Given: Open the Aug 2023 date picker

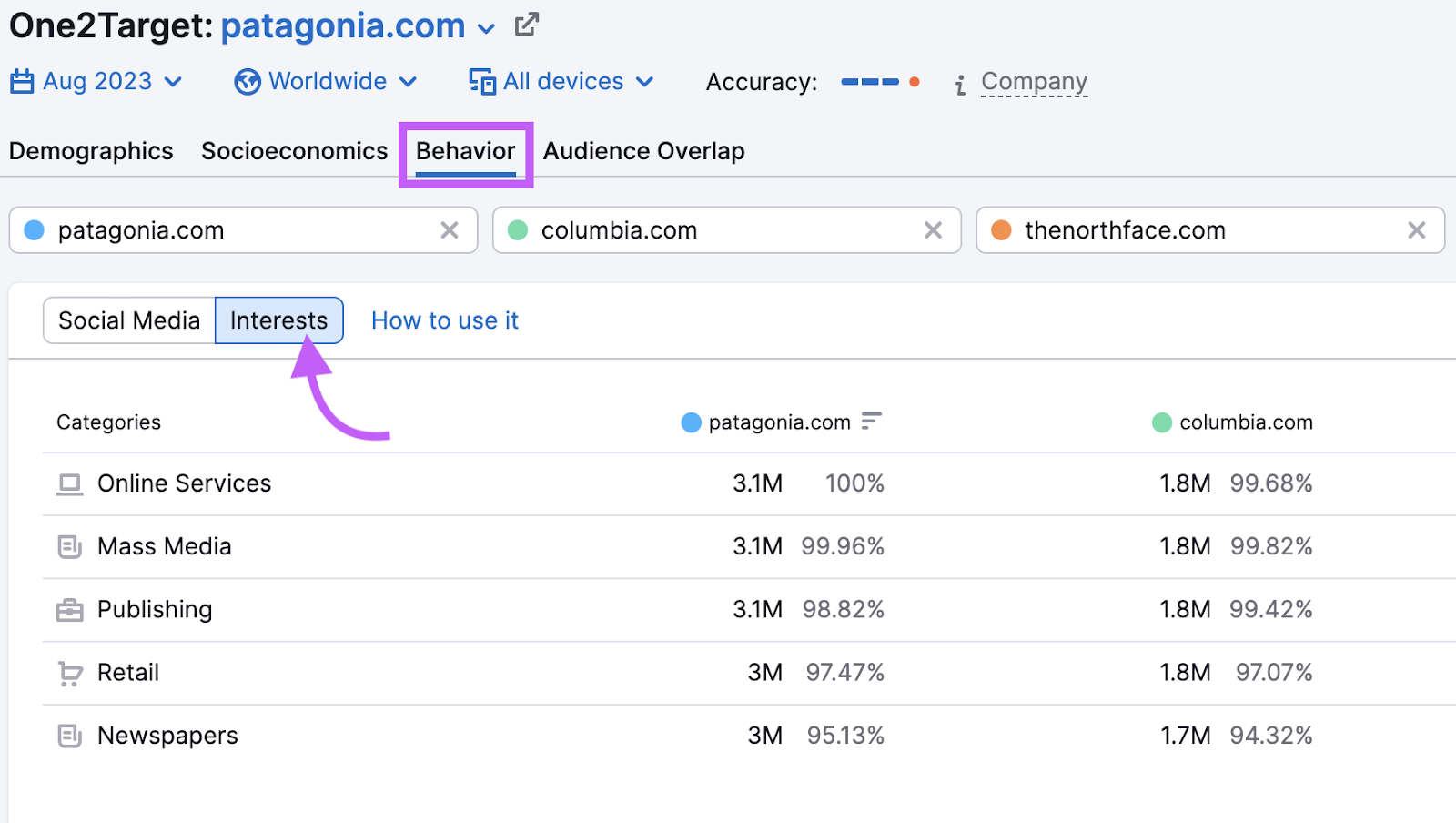Looking at the screenshot, I should [x=96, y=82].
